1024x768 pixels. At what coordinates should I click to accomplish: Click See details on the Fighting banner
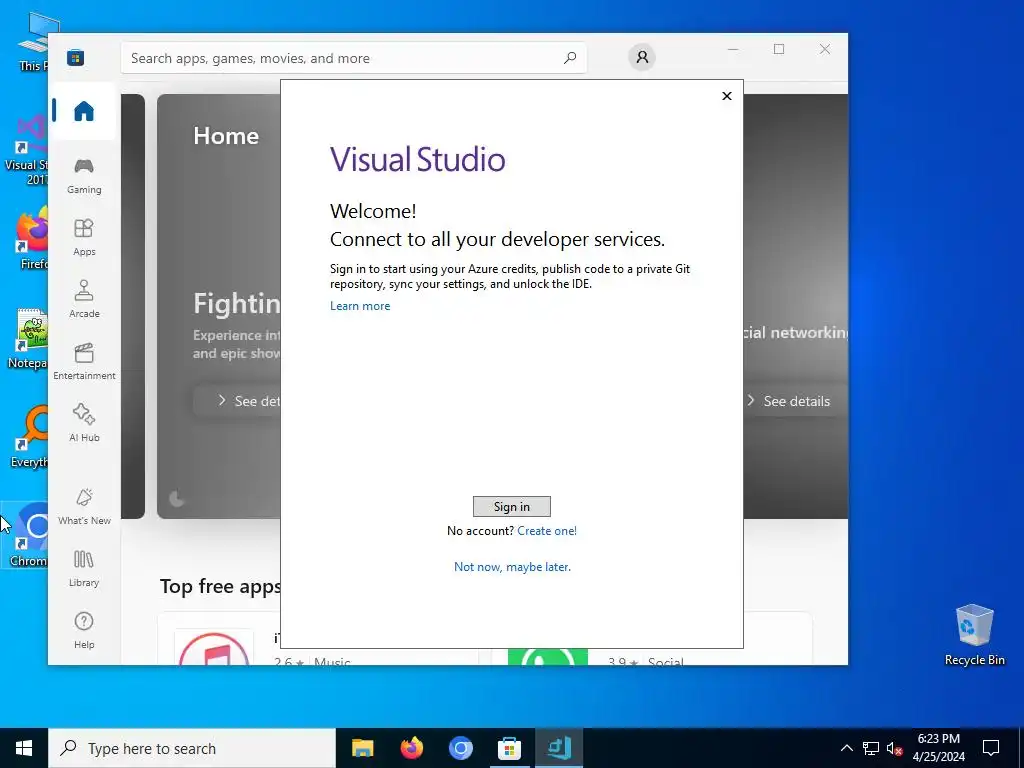pyautogui.click(x=237, y=401)
